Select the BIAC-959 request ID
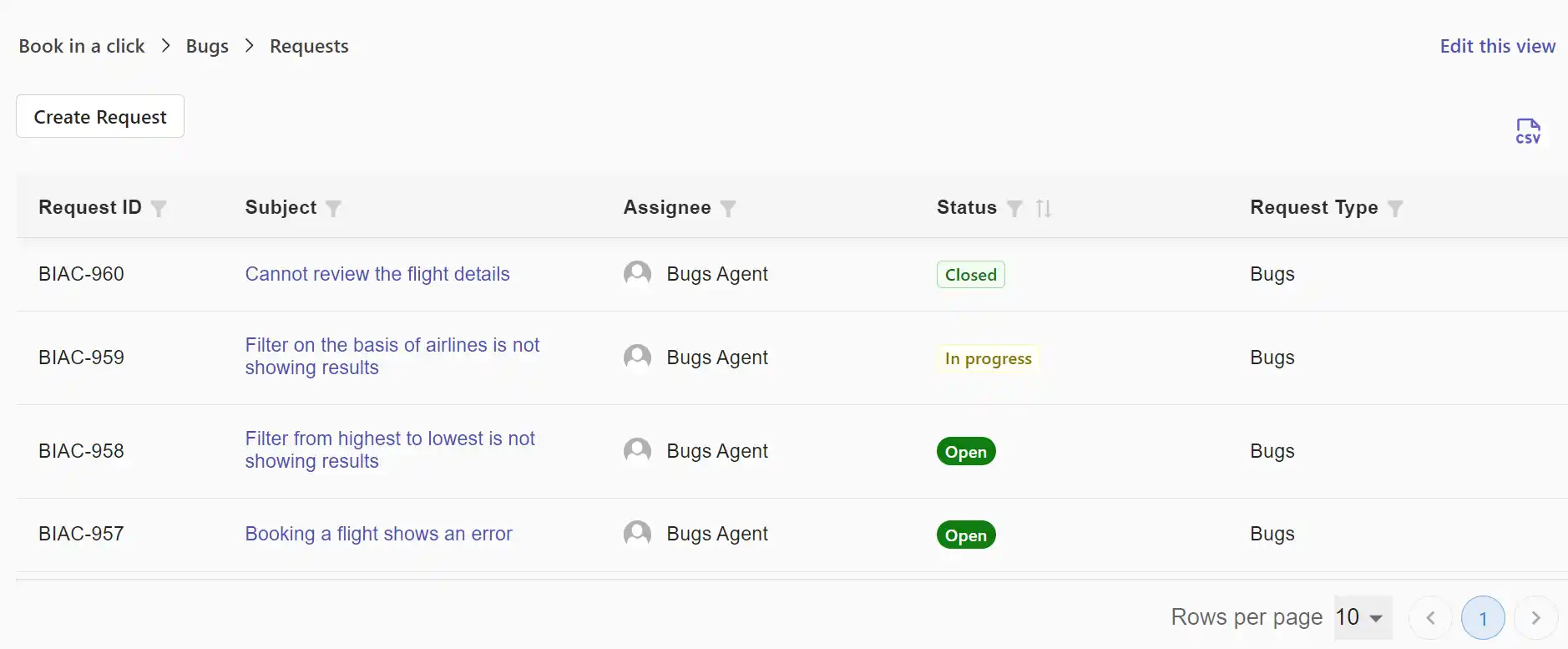The width and height of the screenshot is (1568, 649). (x=81, y=357)
